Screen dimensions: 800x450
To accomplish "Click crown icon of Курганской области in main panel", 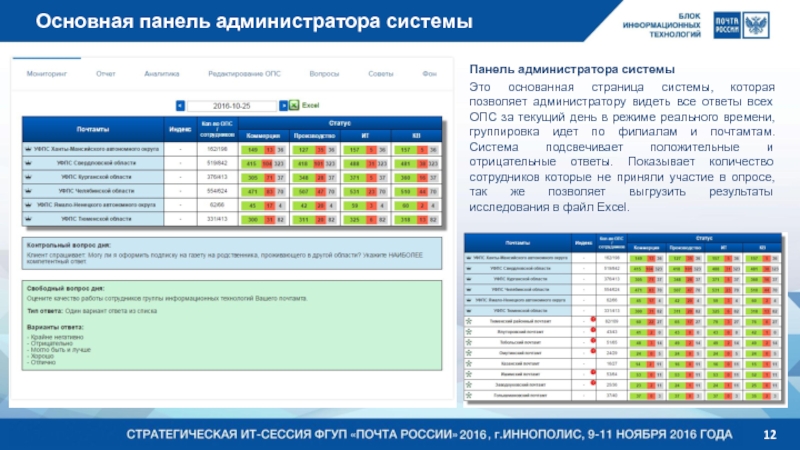I will coord(28,177).
